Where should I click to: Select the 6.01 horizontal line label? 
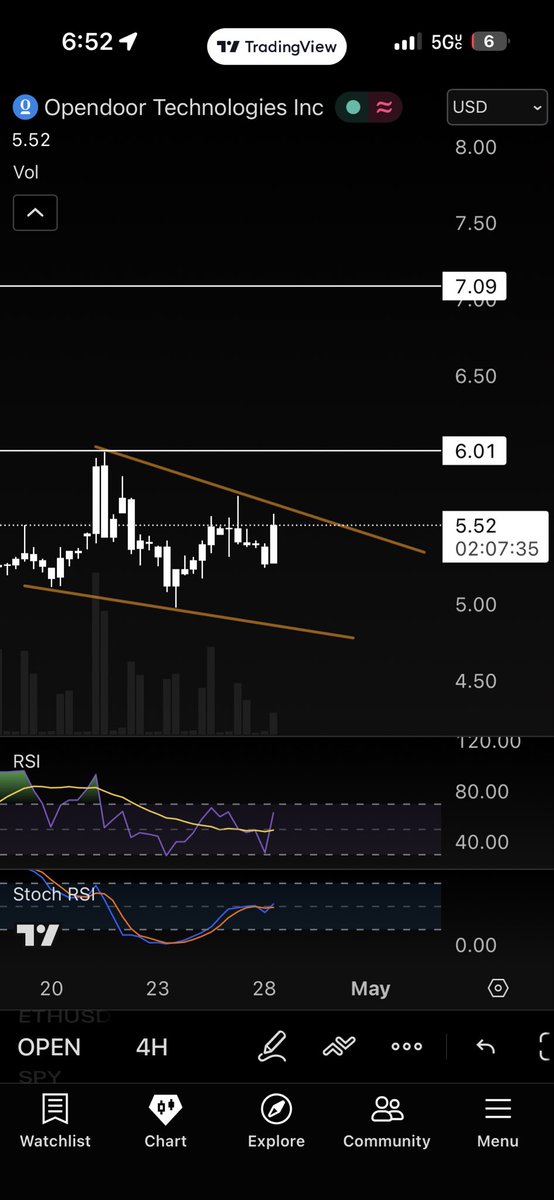[x=474, y=451]
